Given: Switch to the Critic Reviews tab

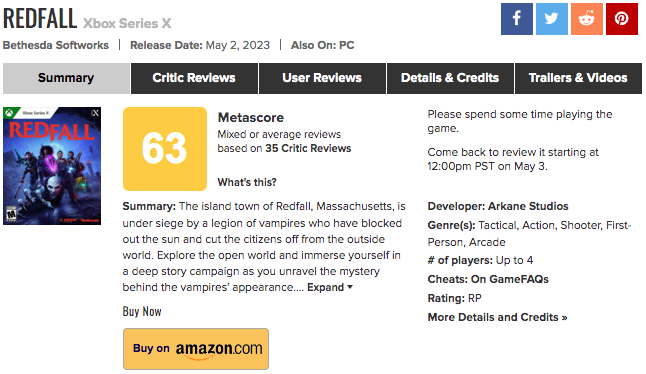Looking at the screenshot, I should pos(194,78).
